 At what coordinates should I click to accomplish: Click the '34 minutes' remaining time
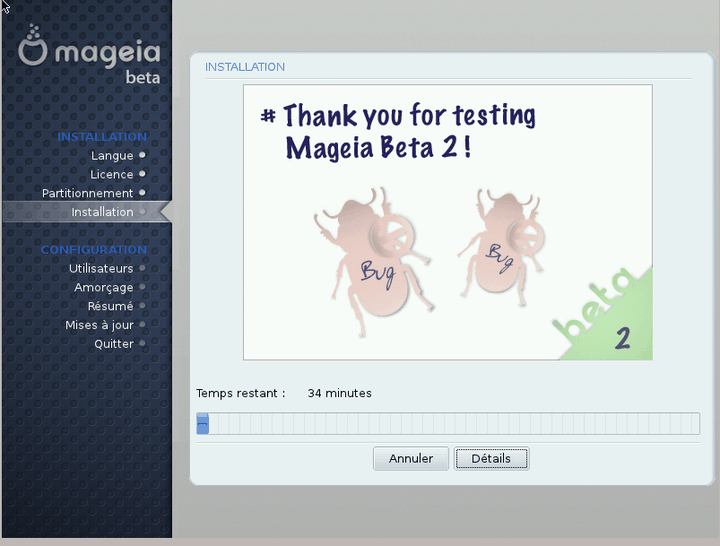click(x=339, y=393)
